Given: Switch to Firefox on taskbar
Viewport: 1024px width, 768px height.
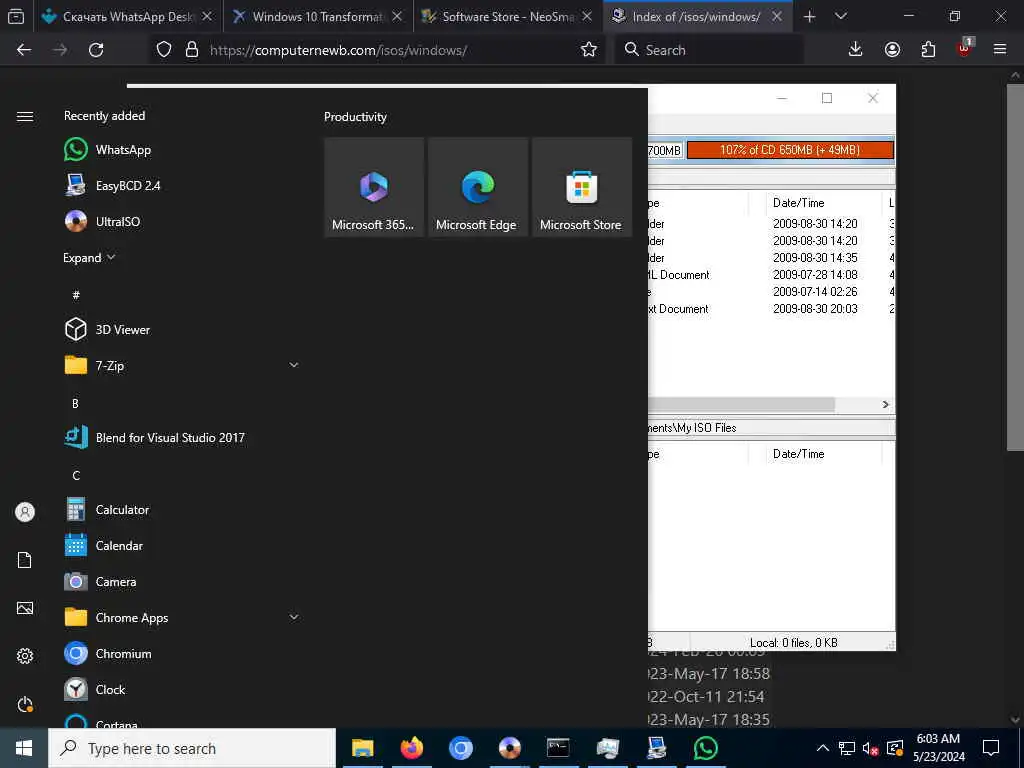Looking at the screenshot, I should [x=411, y=748].
